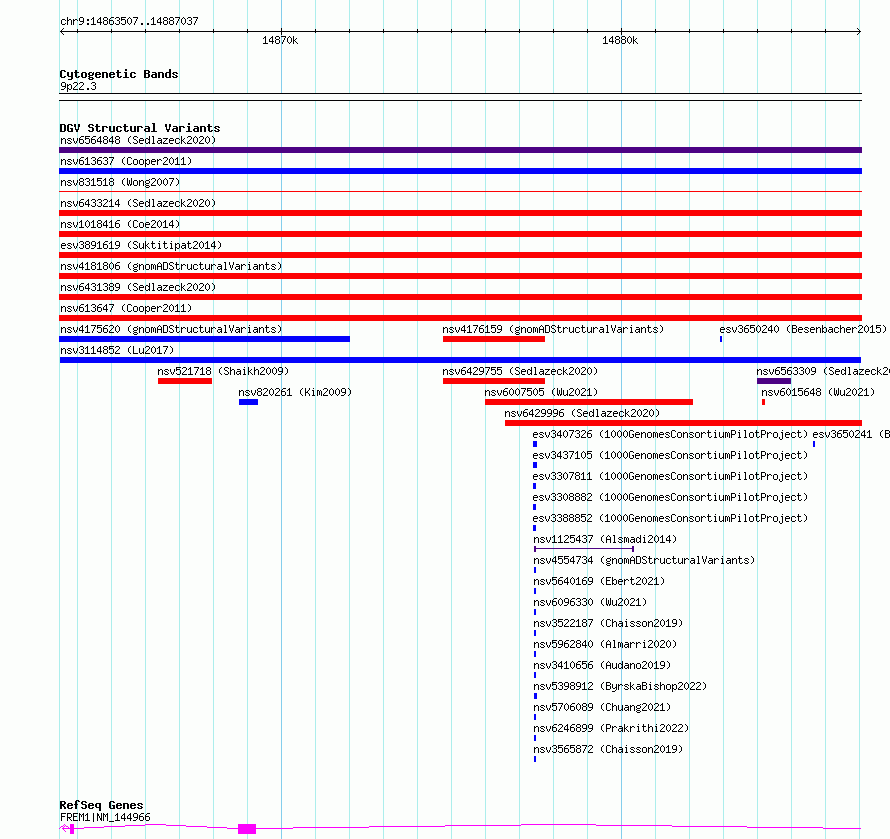Click the chr9:14863507..14887037 coordinate label
This screenshot has height=839, width=890.
(129, 21)
